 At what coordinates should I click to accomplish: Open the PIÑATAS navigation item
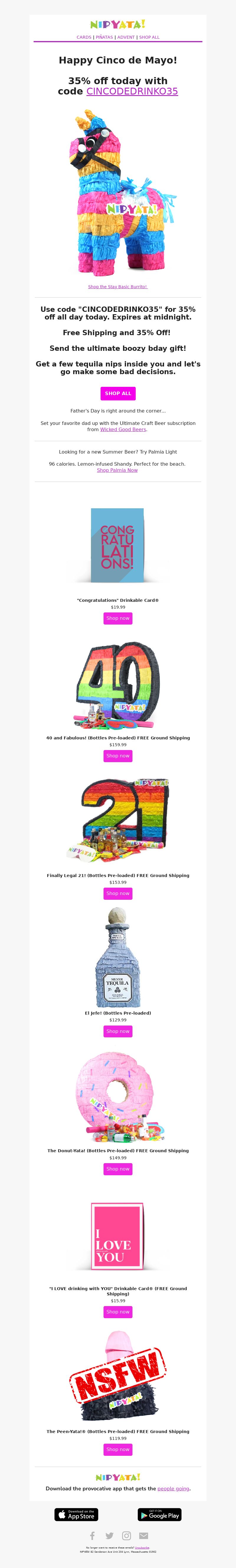[x=104, y=37]
